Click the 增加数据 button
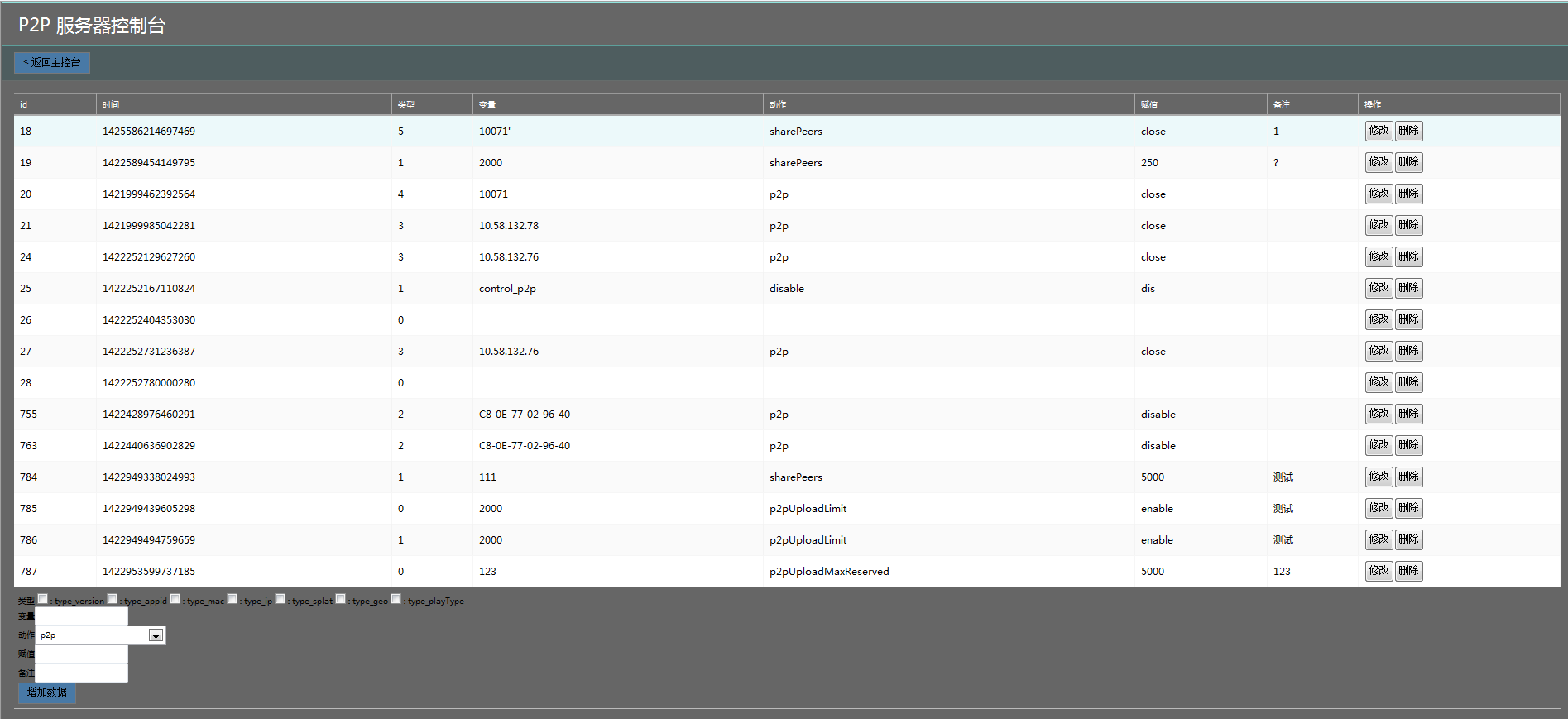This screenshot has width=1568, height=719. point(47,693)
